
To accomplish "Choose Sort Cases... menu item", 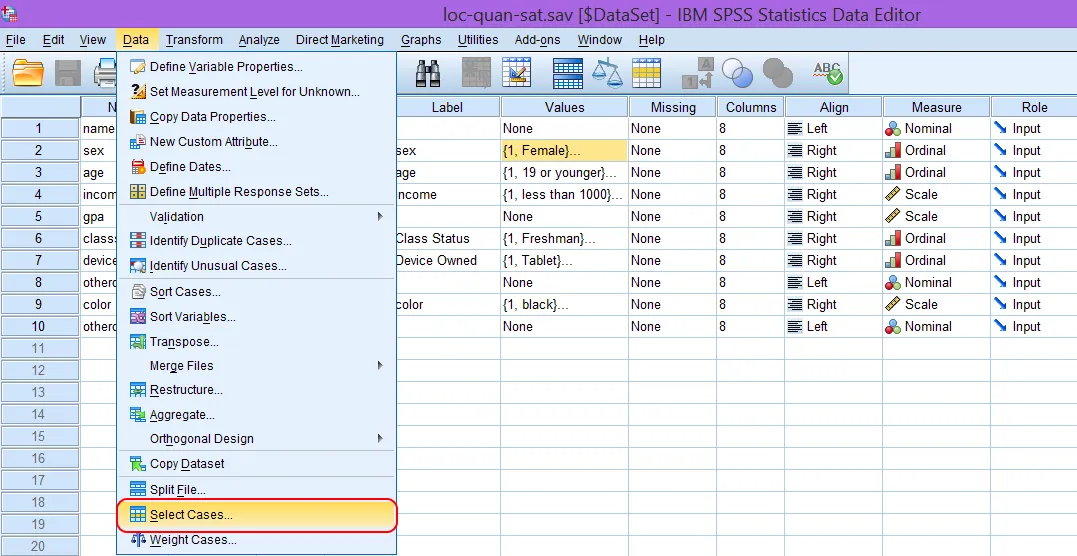I will click(x=257, y=292).
